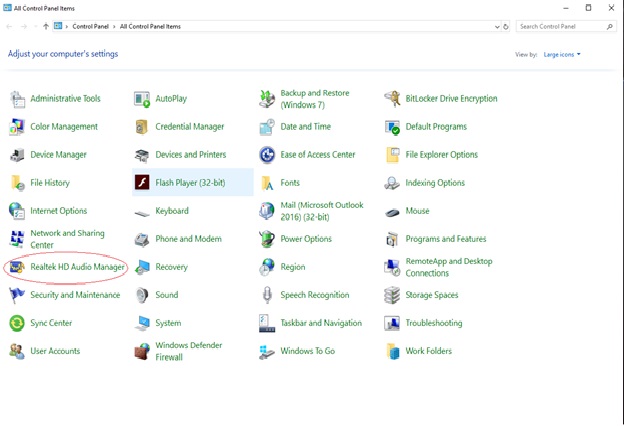
Task: Open BitLocker Drive Encryption icon
Action: click(x=392, y=99)
